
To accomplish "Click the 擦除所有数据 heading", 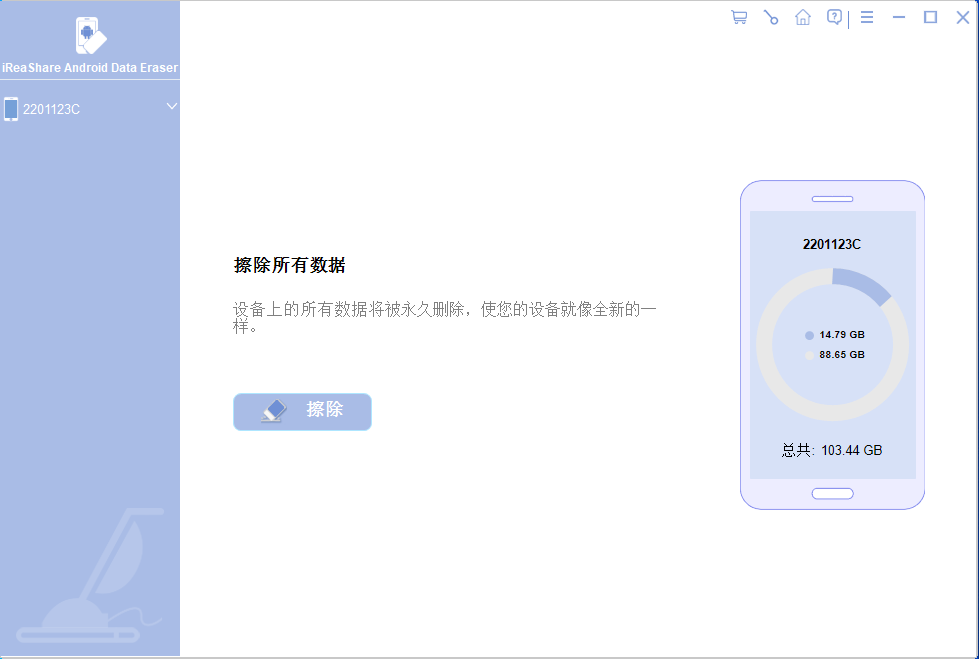I will (x=290, y=265).
